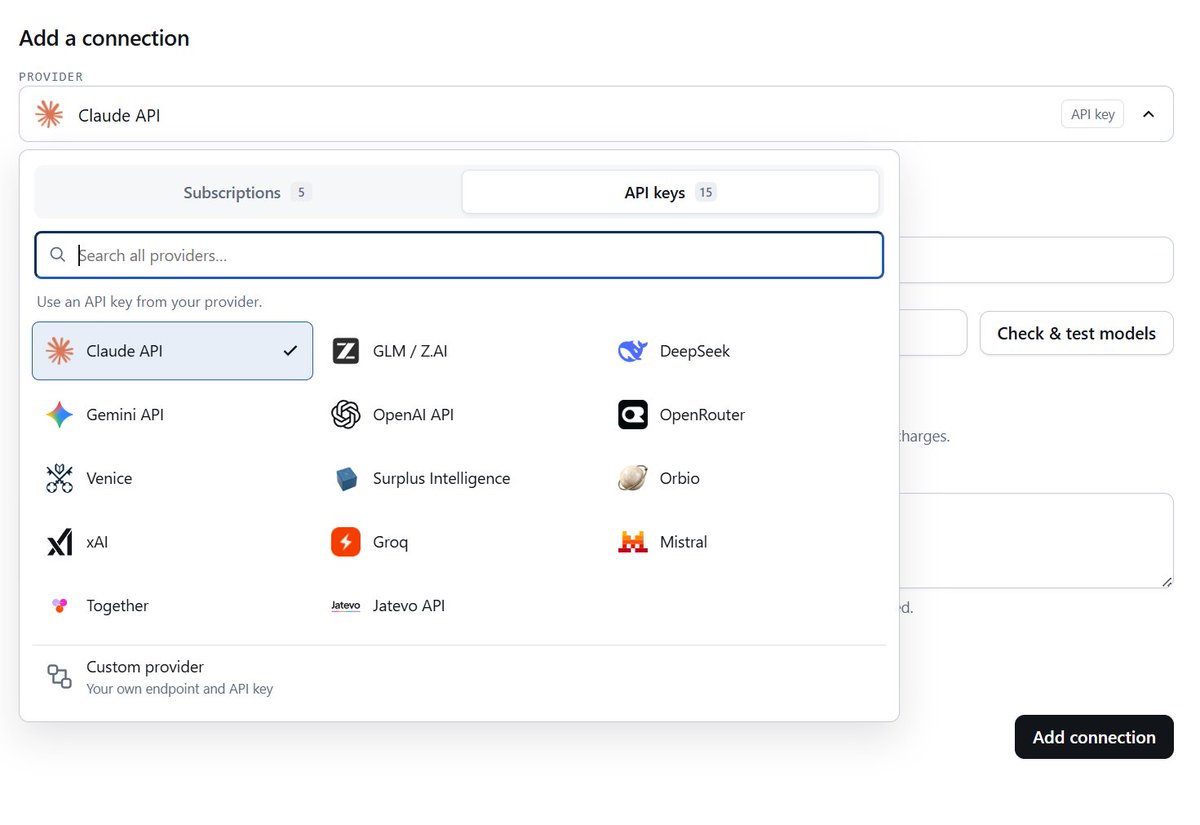This screenshot has width=1200, height=825.
Task: Click the Groq orange lightning icon
Action: (346, 542)
